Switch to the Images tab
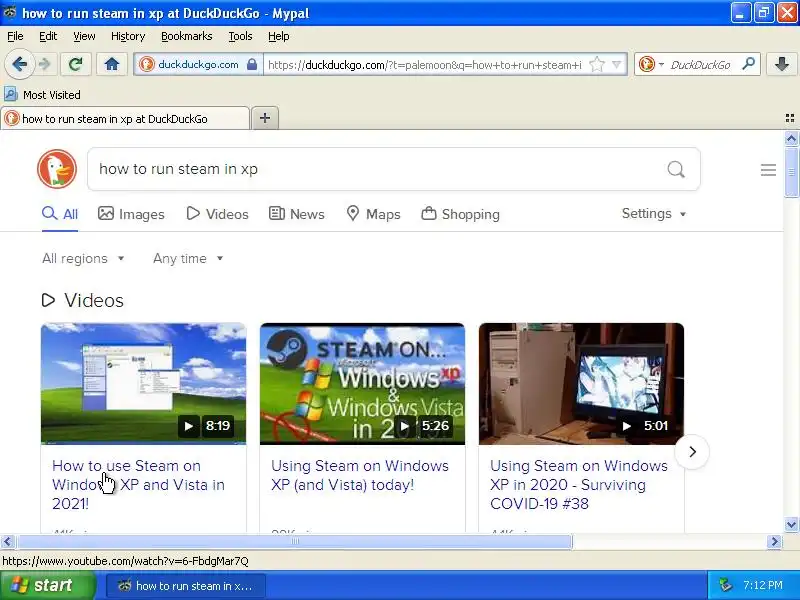Image resolution: width=800 pixels, height=600 pixels. (131, 214)
